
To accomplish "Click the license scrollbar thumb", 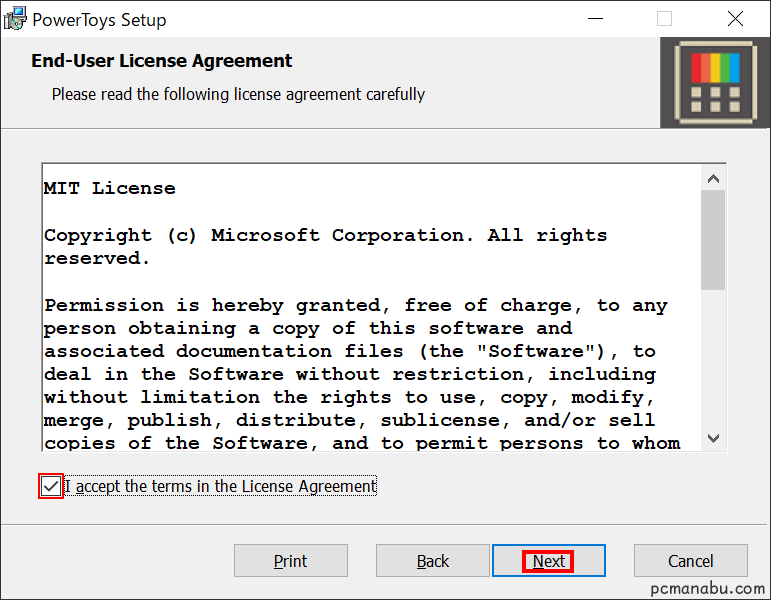I will pos(713,240).
